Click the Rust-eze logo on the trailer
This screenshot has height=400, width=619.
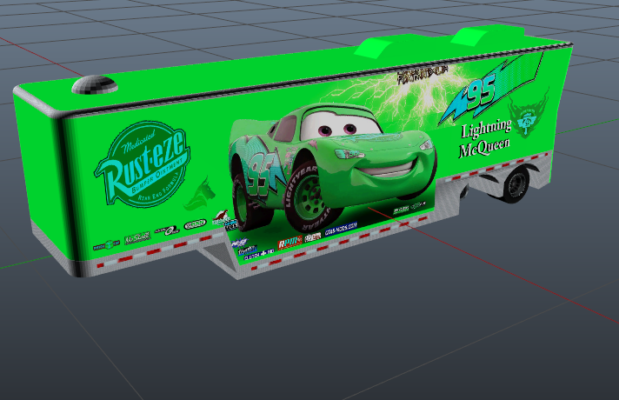tap(143, 164)
